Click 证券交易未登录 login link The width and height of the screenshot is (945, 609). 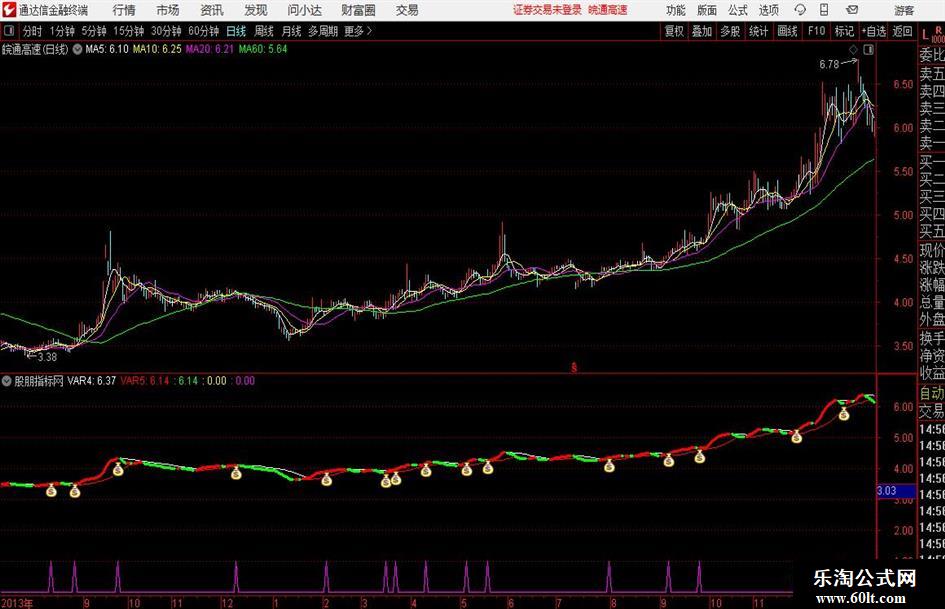(547, 10)
